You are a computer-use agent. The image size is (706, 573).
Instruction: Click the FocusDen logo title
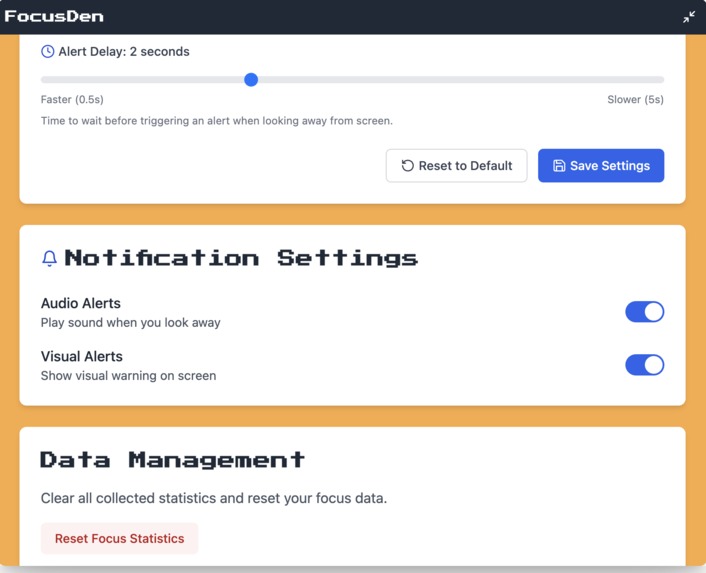tap(54, 17)
